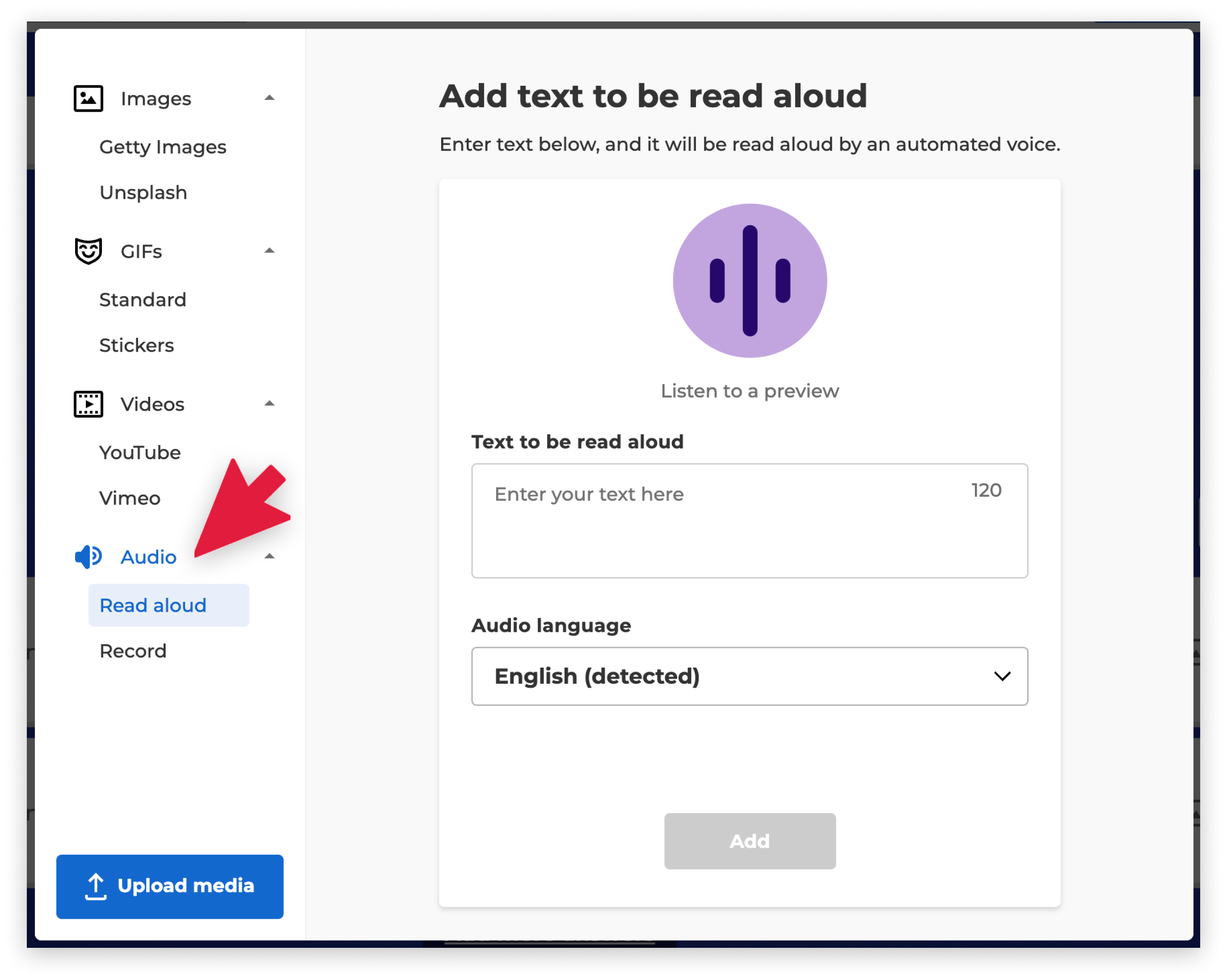Click the Audio speaker icon
Viewport: 1227px width, 980px height.
click(x=88, y=557)
